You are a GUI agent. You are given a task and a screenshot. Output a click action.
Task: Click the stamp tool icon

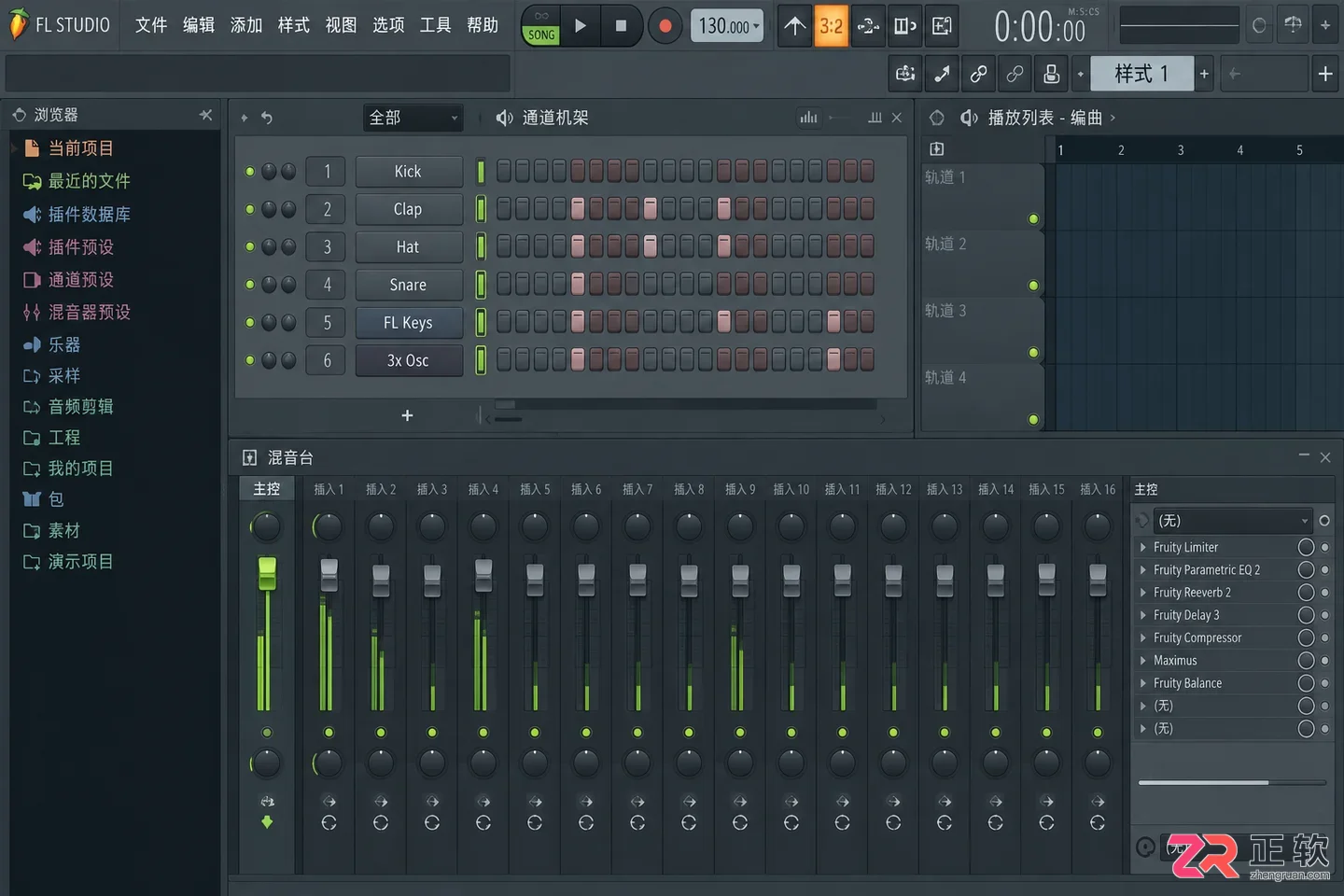click(1051, 74)
